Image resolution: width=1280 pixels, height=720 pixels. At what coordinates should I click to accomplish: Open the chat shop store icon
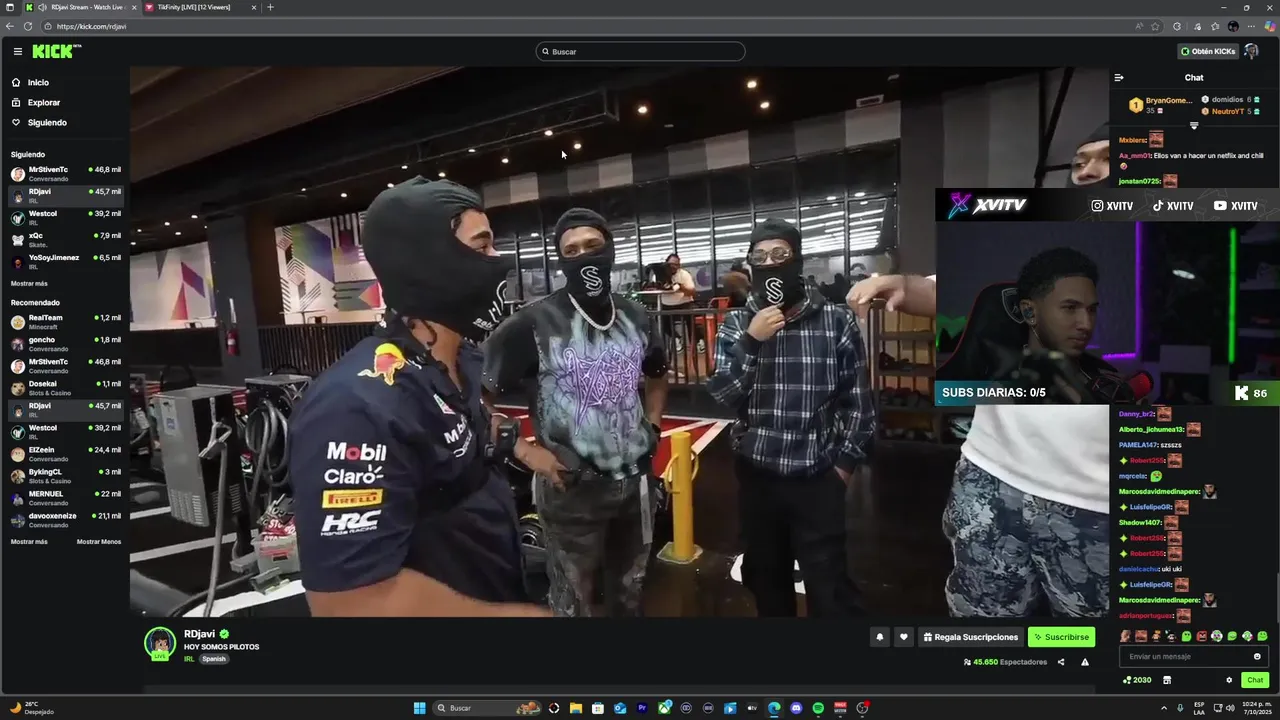[x=1167, y=680]
